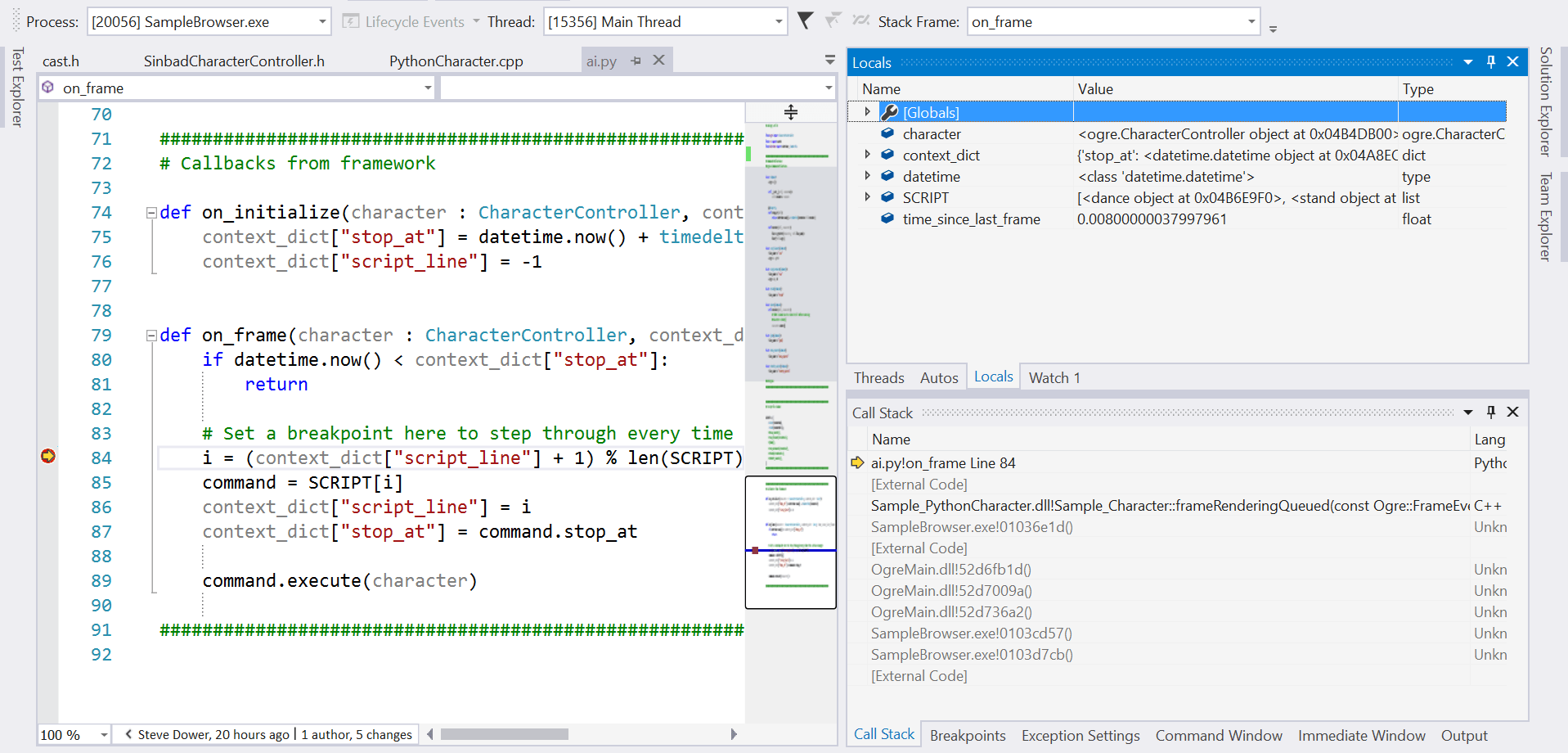Switch to the Watch 1 tab

click(1054, 376)
